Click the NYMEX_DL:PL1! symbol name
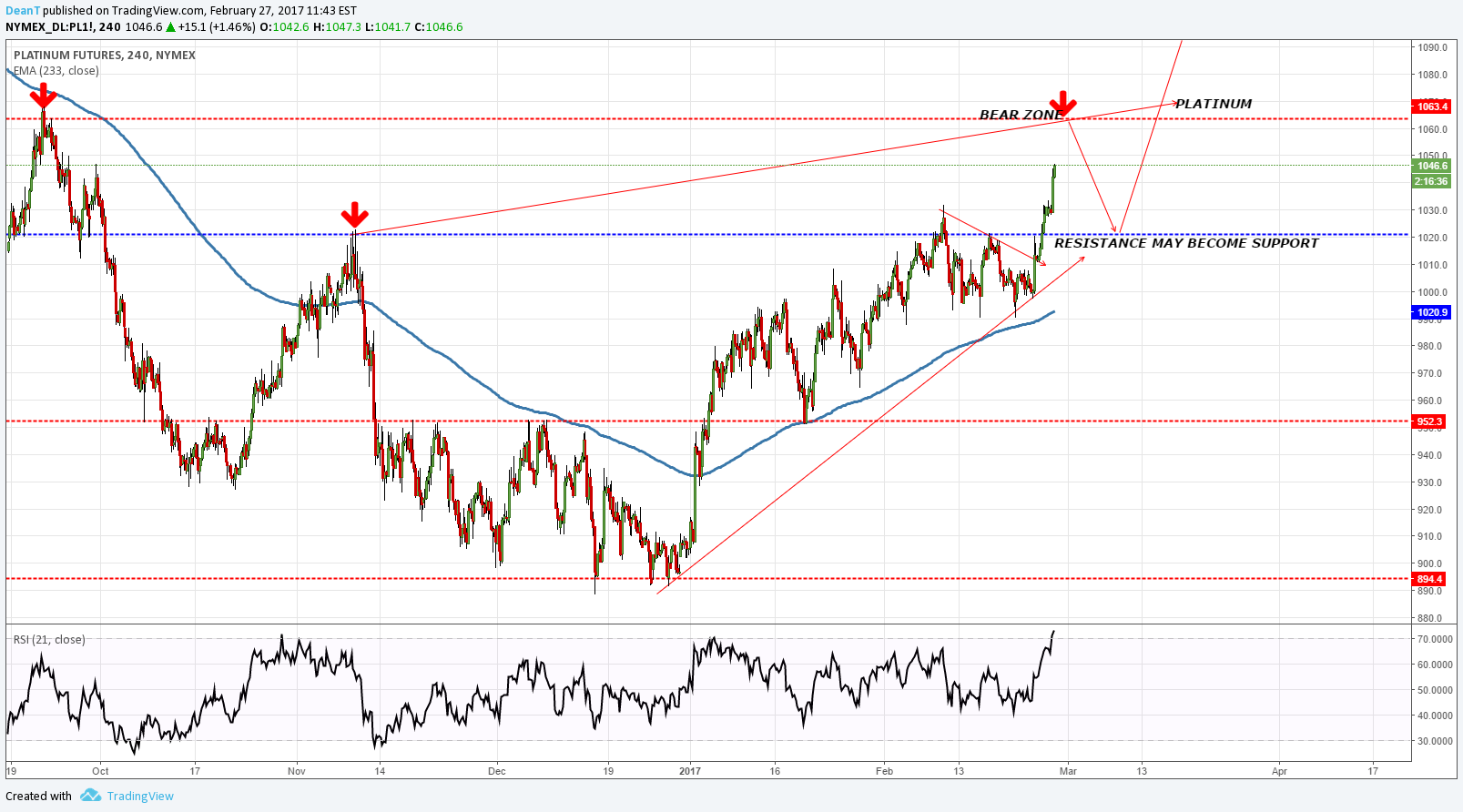Viewport: 1463px width, 812px height. point(49,27)
